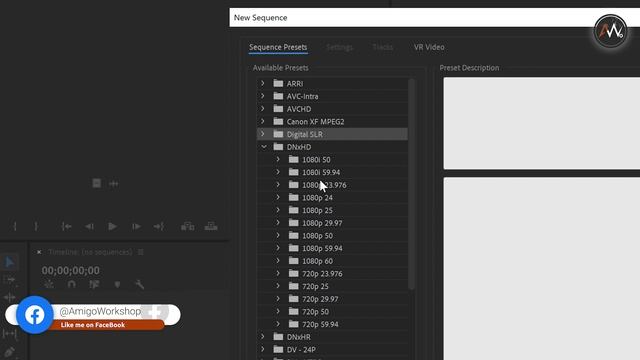Go to In point in the monitor

pyautogui.click(x=67, y=226)
